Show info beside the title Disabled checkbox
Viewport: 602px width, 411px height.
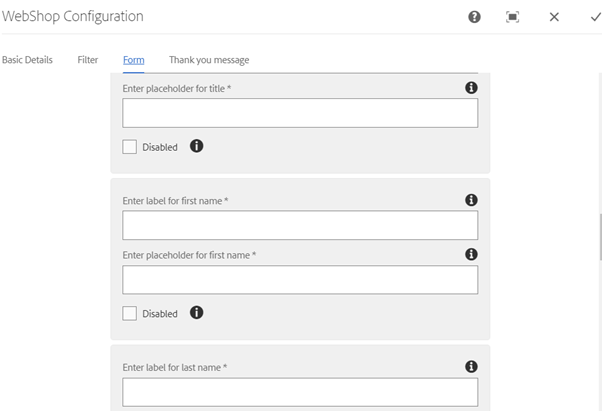click(197, 146)
